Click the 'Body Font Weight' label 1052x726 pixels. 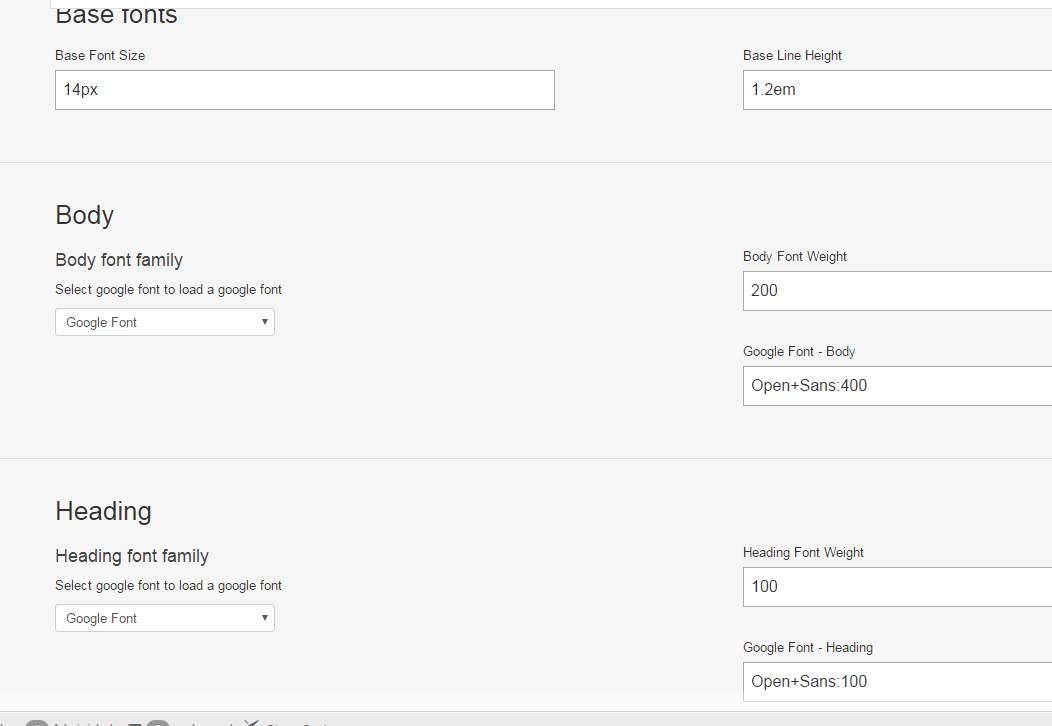pos(795,256)
